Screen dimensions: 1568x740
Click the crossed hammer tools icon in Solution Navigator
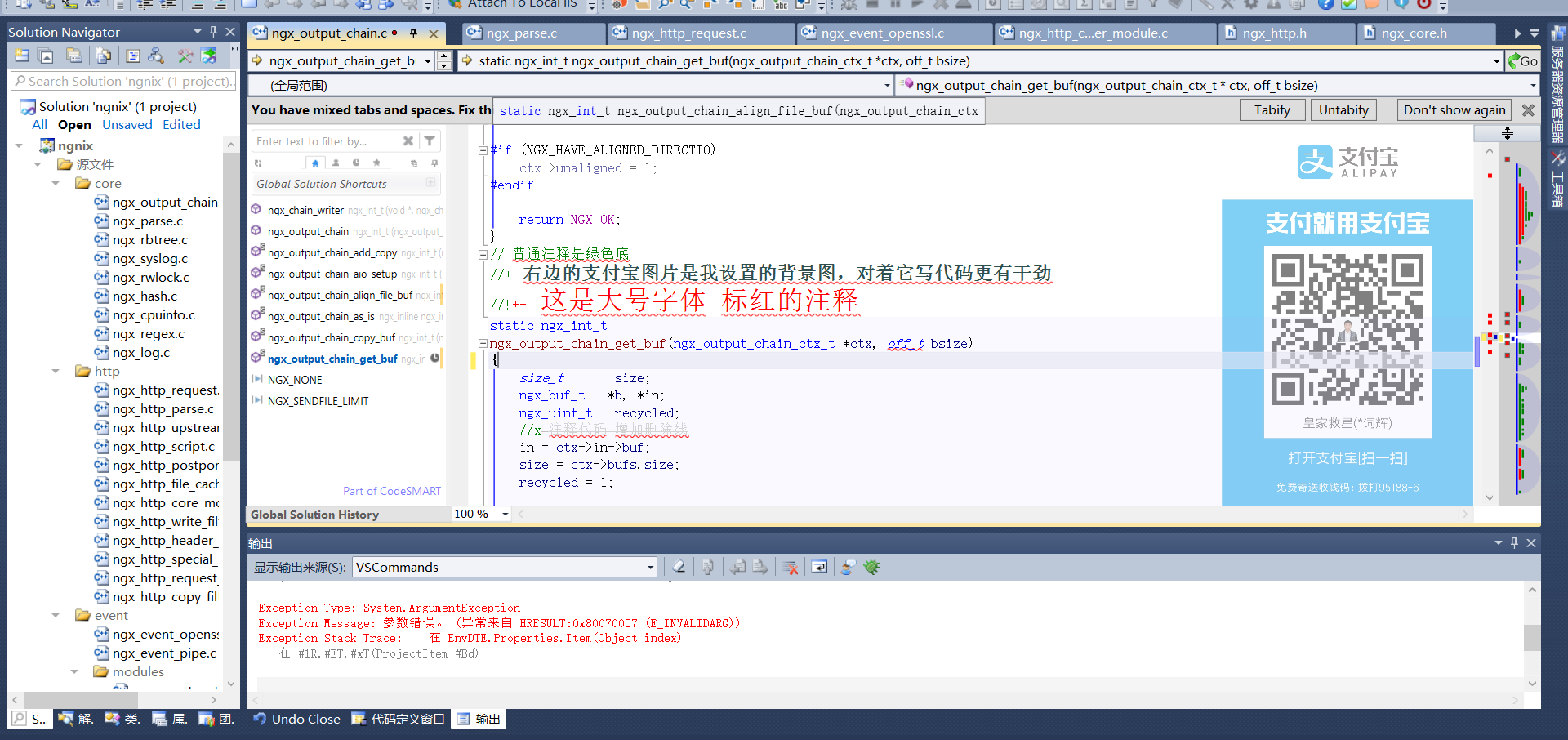click(x=186, y=56)
